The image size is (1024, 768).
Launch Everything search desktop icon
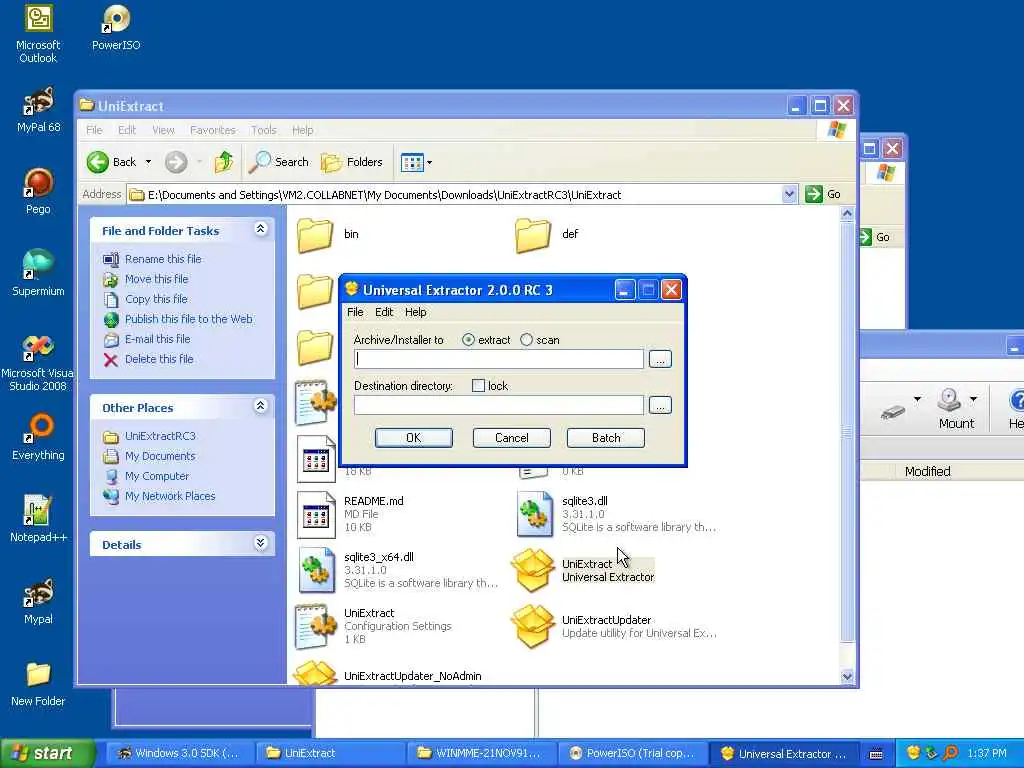38,437
